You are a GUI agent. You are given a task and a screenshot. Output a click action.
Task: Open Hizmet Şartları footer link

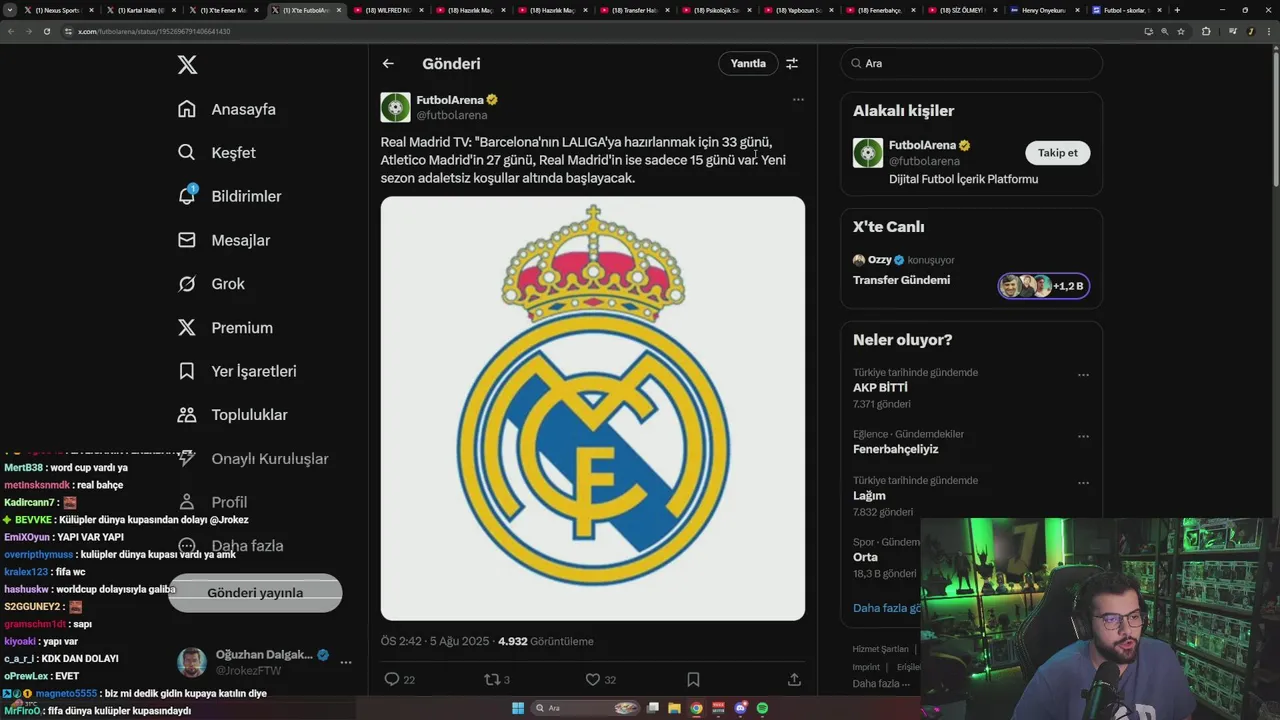881,649
